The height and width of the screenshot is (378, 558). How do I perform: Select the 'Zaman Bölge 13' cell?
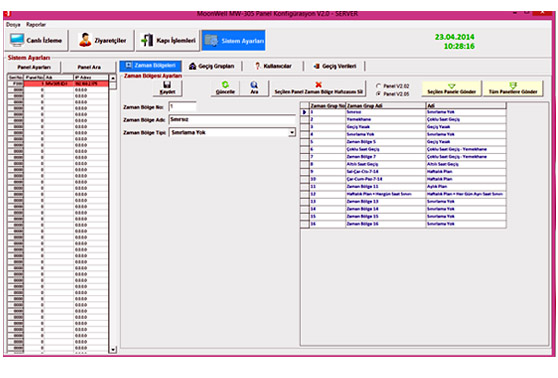[x=386, y=202]
